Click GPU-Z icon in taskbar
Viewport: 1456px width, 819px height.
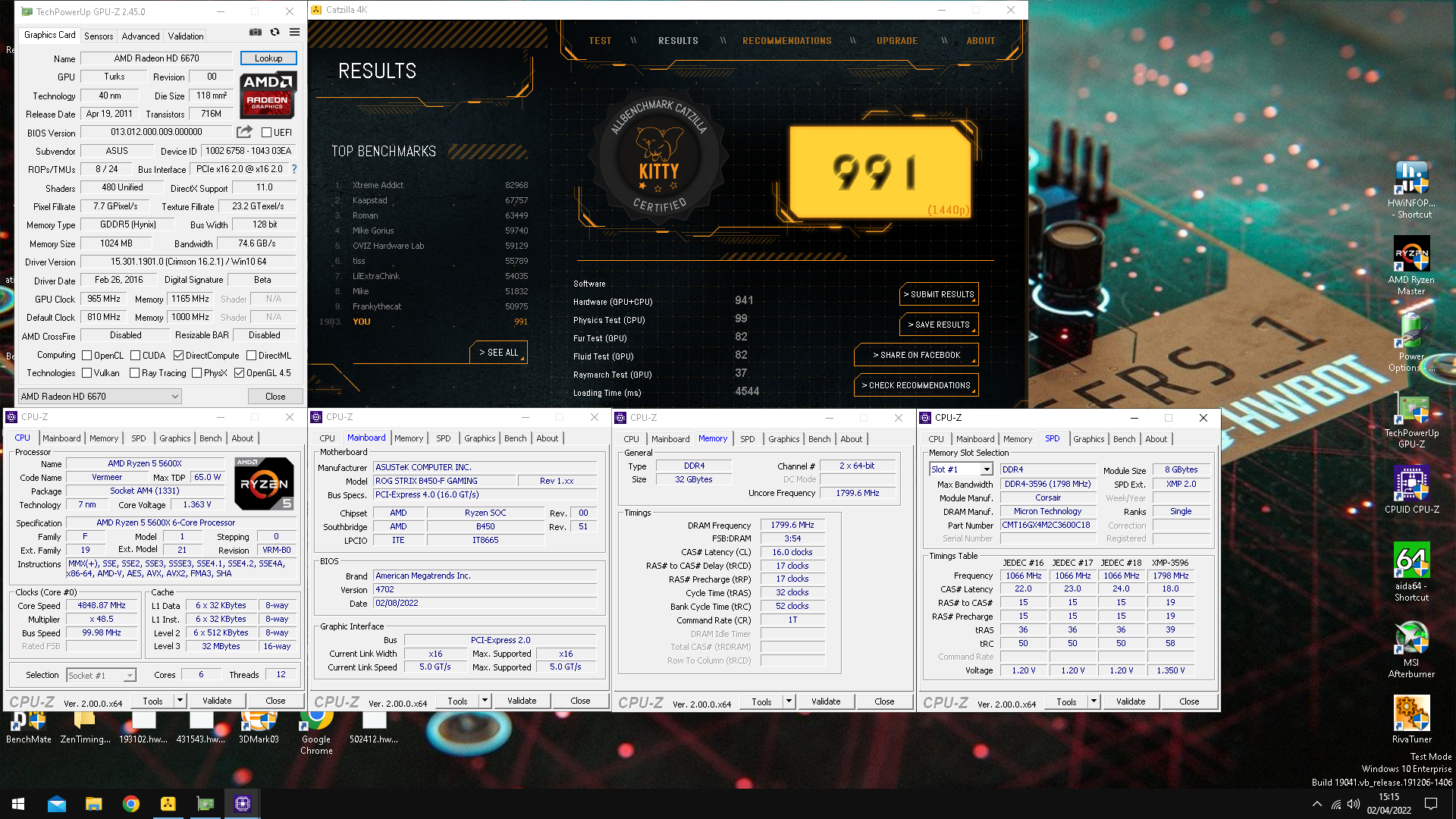[205, 804]
